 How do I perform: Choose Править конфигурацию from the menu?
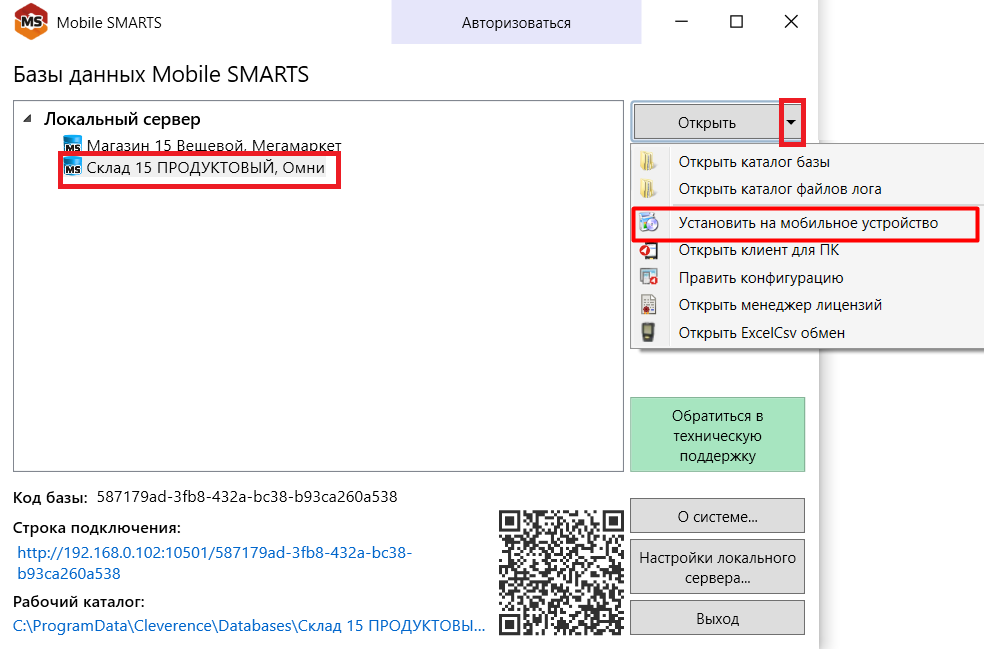[807, 277]
